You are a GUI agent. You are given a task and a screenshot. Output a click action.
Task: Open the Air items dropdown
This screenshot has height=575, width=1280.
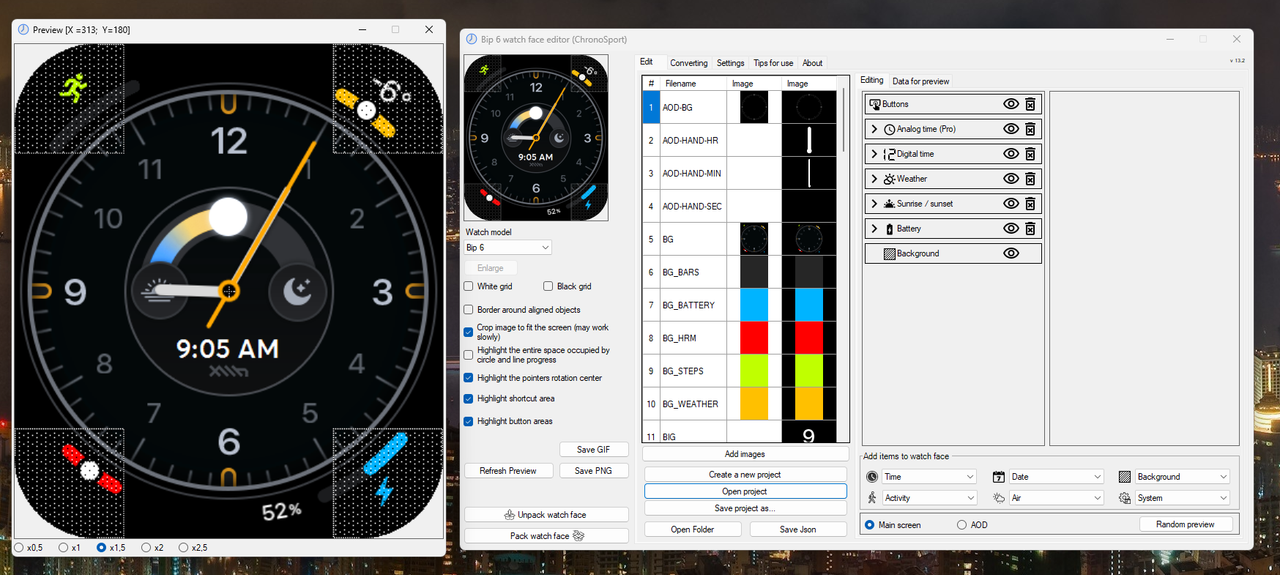1056,498
